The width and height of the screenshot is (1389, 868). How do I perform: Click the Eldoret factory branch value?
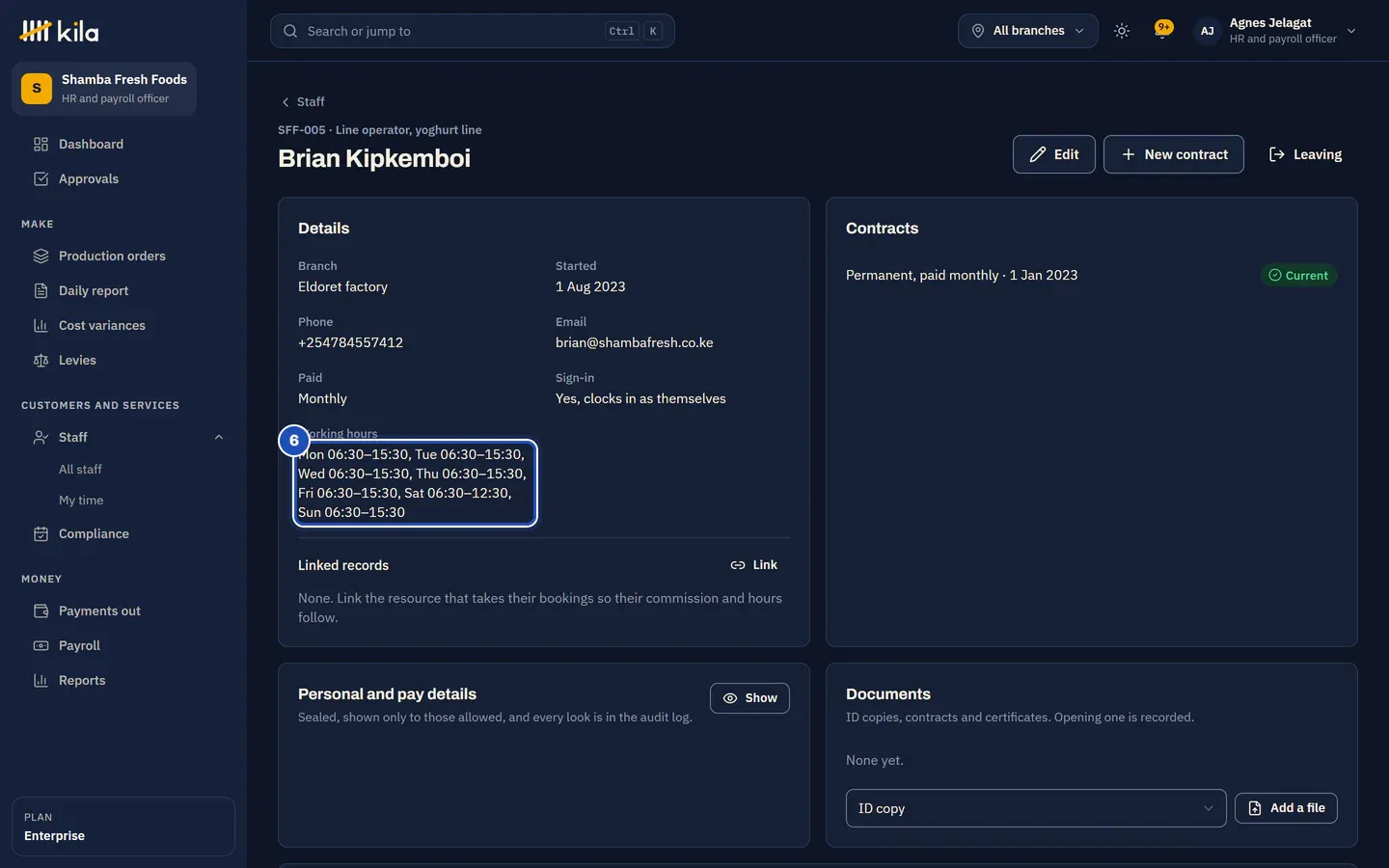342,286
